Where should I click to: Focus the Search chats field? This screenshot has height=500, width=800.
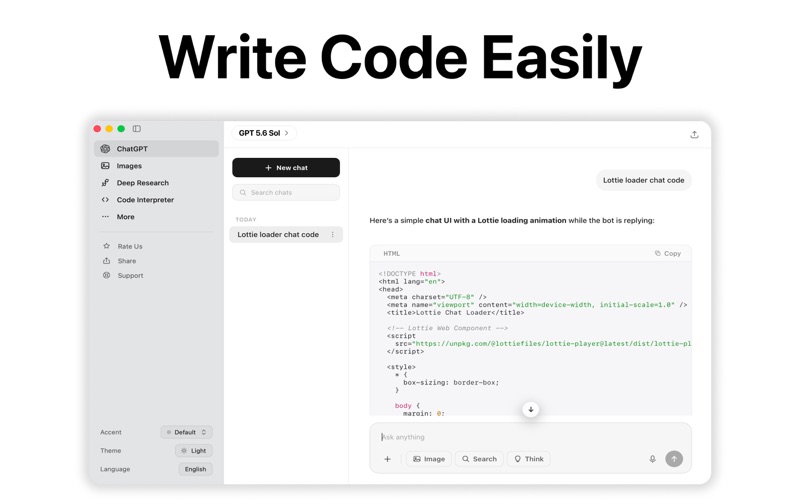coord(286,192)
